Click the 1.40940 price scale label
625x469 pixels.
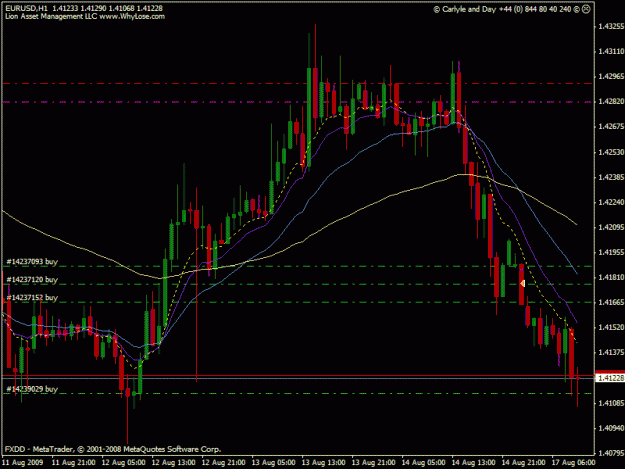611,428
